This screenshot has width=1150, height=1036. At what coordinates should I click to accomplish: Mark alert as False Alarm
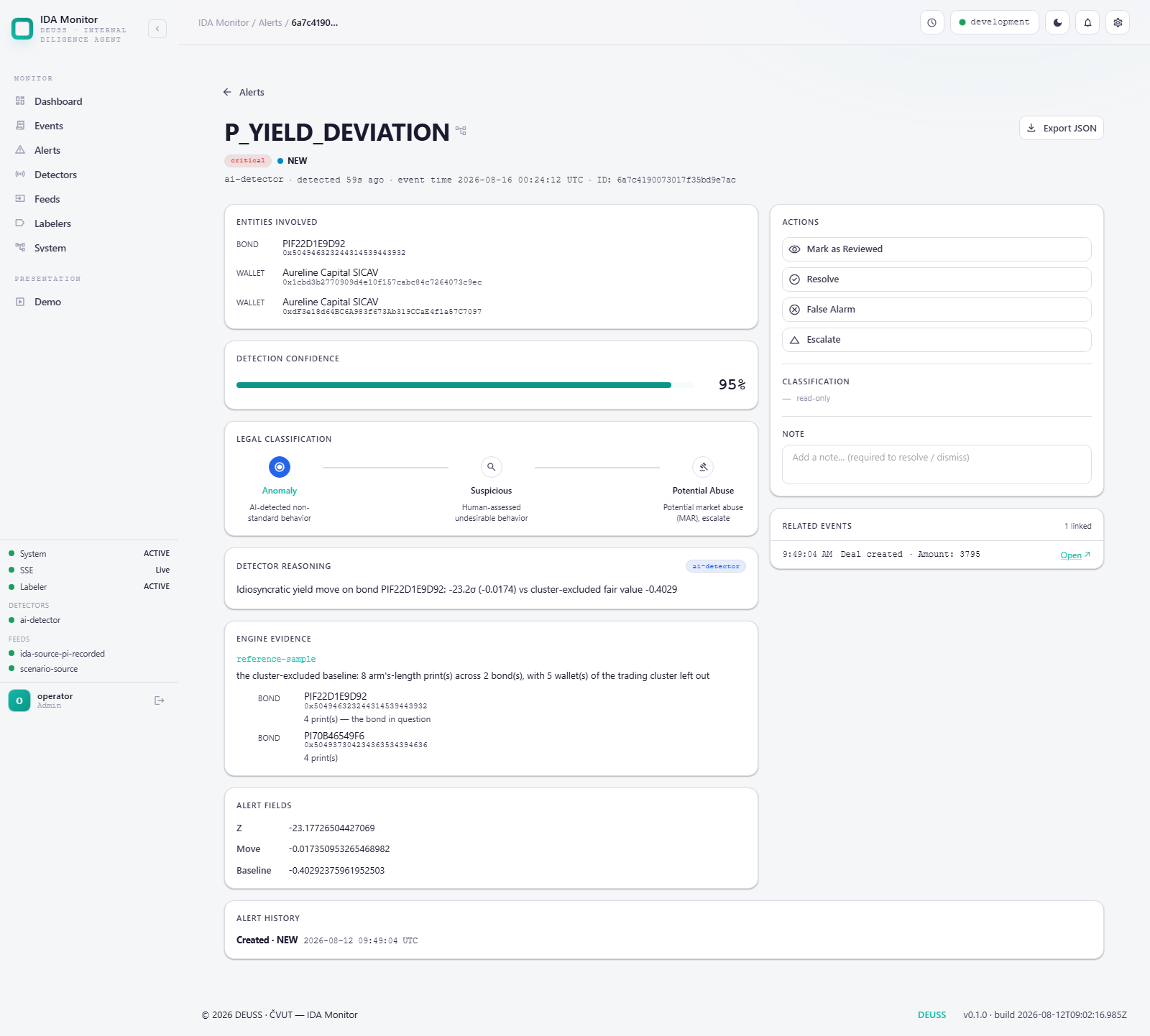coord(937,310)
